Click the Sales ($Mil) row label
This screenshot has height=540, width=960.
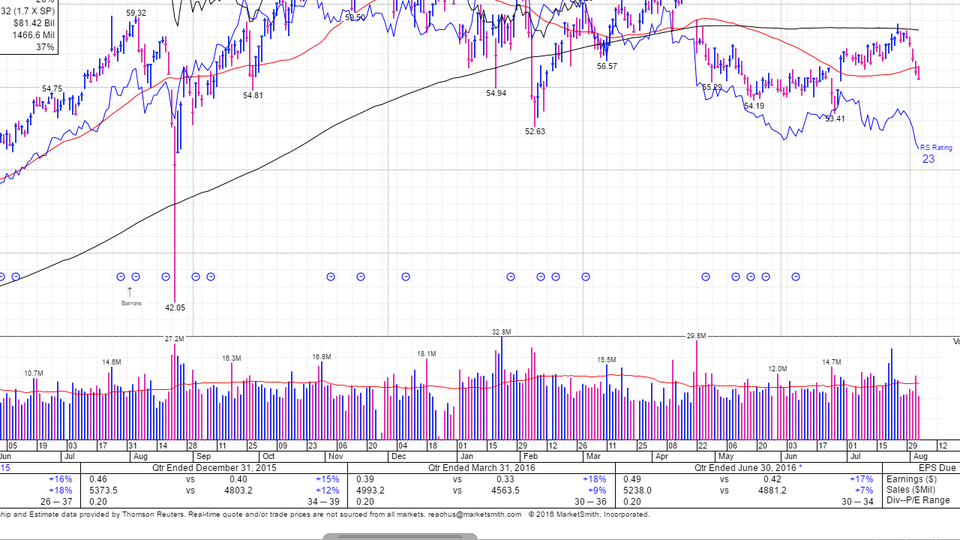click(911, 490)
